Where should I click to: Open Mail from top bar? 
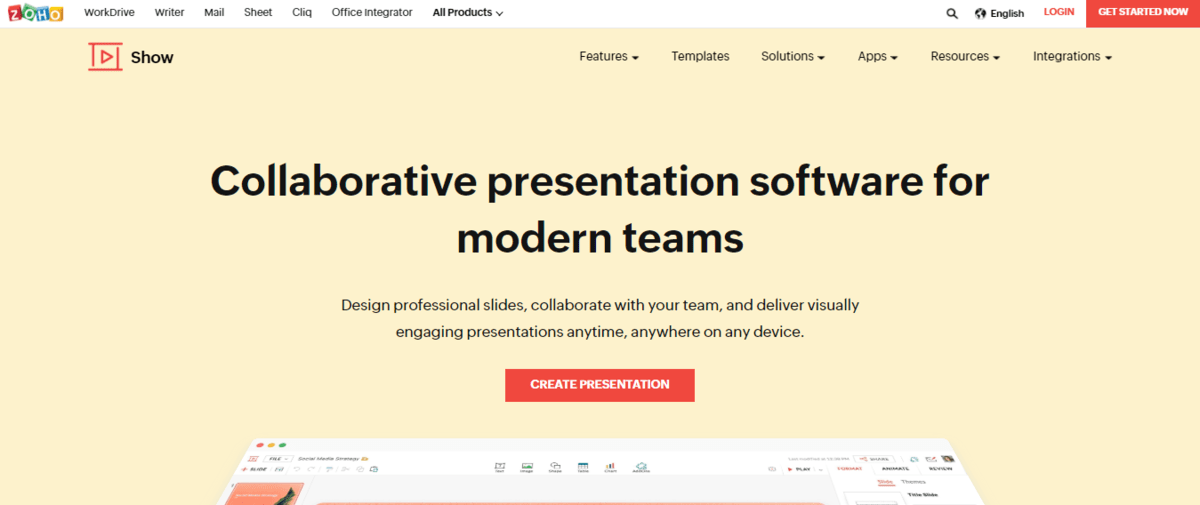pyautogui.click(x=214, y=13)
